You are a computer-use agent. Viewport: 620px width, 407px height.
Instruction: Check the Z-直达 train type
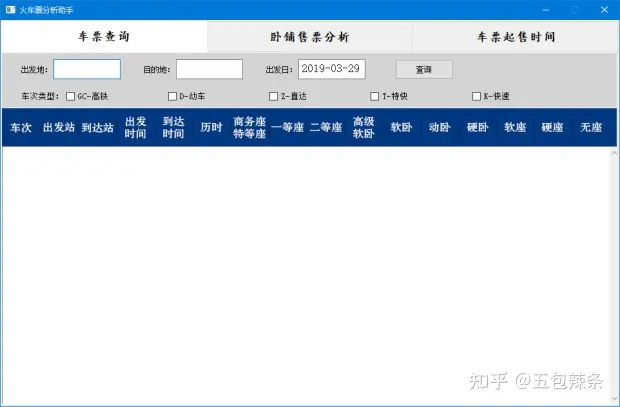[x=273, y=97]
